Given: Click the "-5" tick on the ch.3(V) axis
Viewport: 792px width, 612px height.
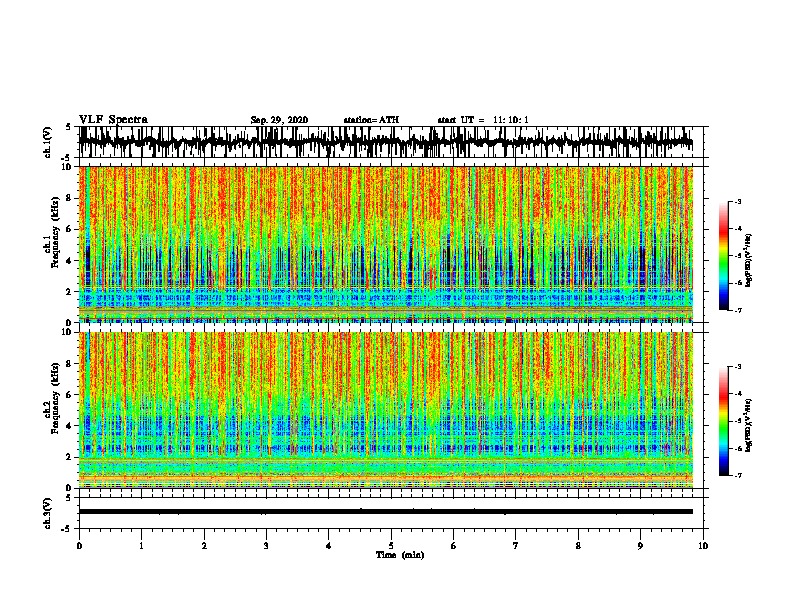Looking at the screenshot, I should tap(67, 529).
